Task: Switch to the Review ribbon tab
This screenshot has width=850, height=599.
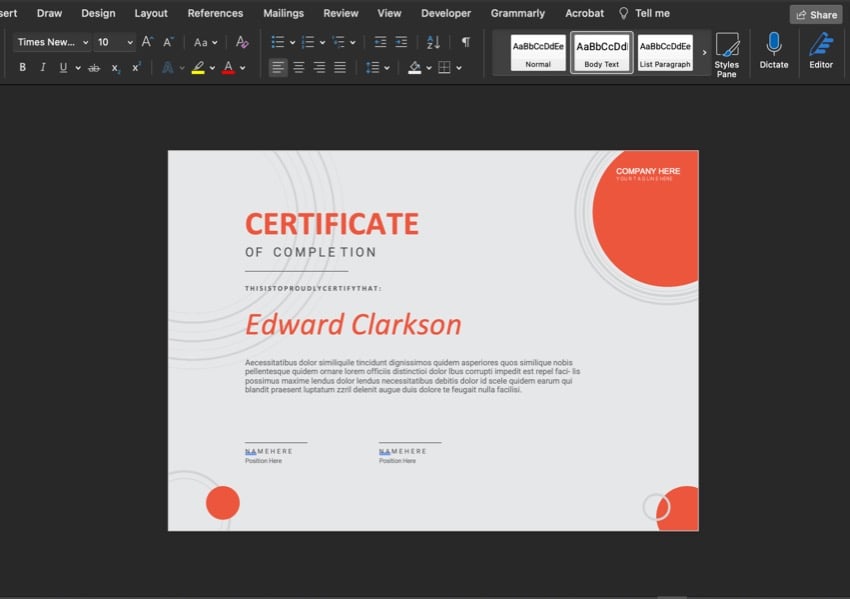Action: coord(340,13)
